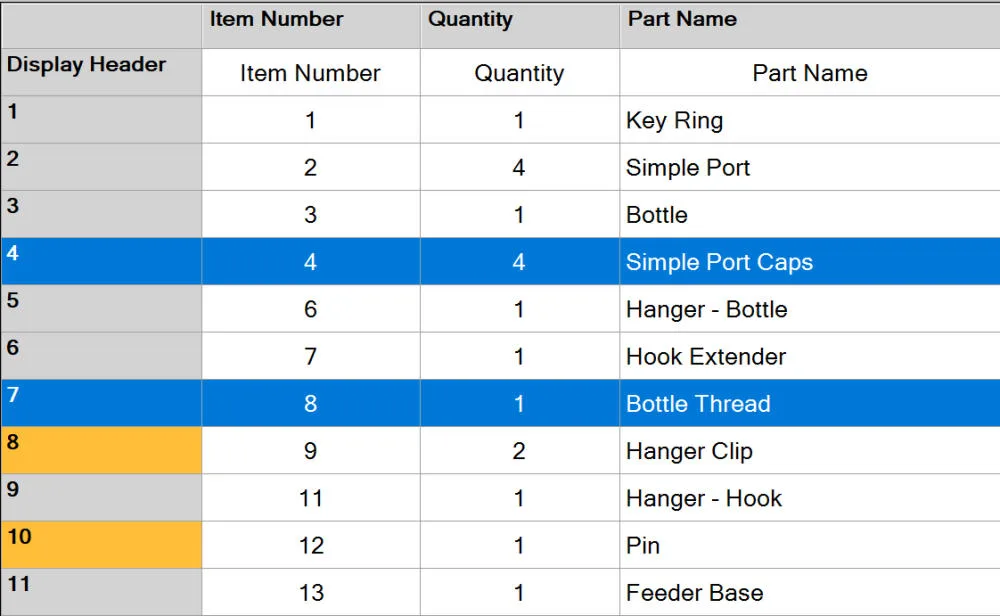Select the Quantity column header
The width and height of the screenshot is (1000, 616).
click(x=520, y=25)
